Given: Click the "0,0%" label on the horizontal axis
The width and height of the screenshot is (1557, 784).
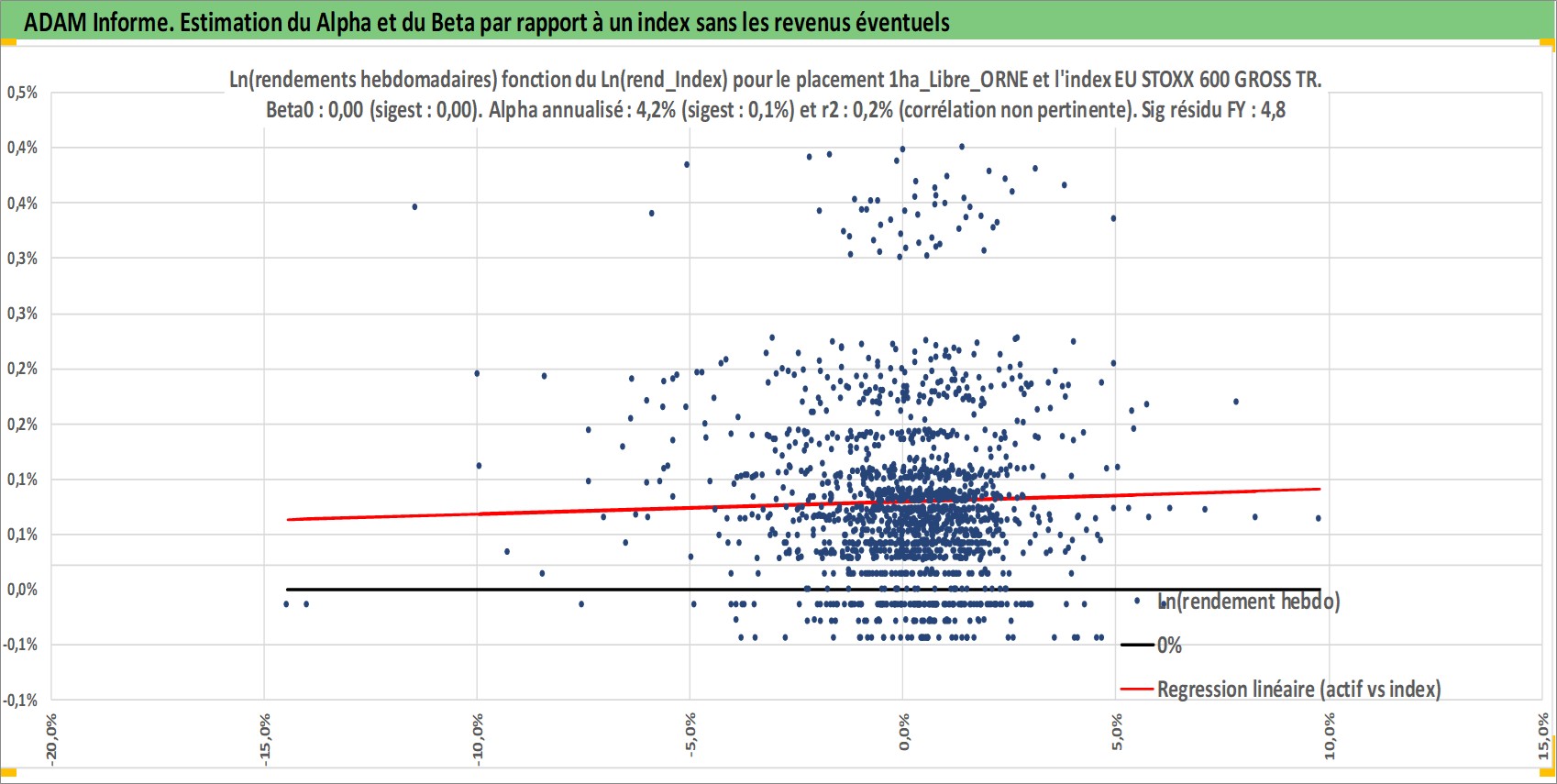Looking at the screenshot, I should click(x=903, y=733).
